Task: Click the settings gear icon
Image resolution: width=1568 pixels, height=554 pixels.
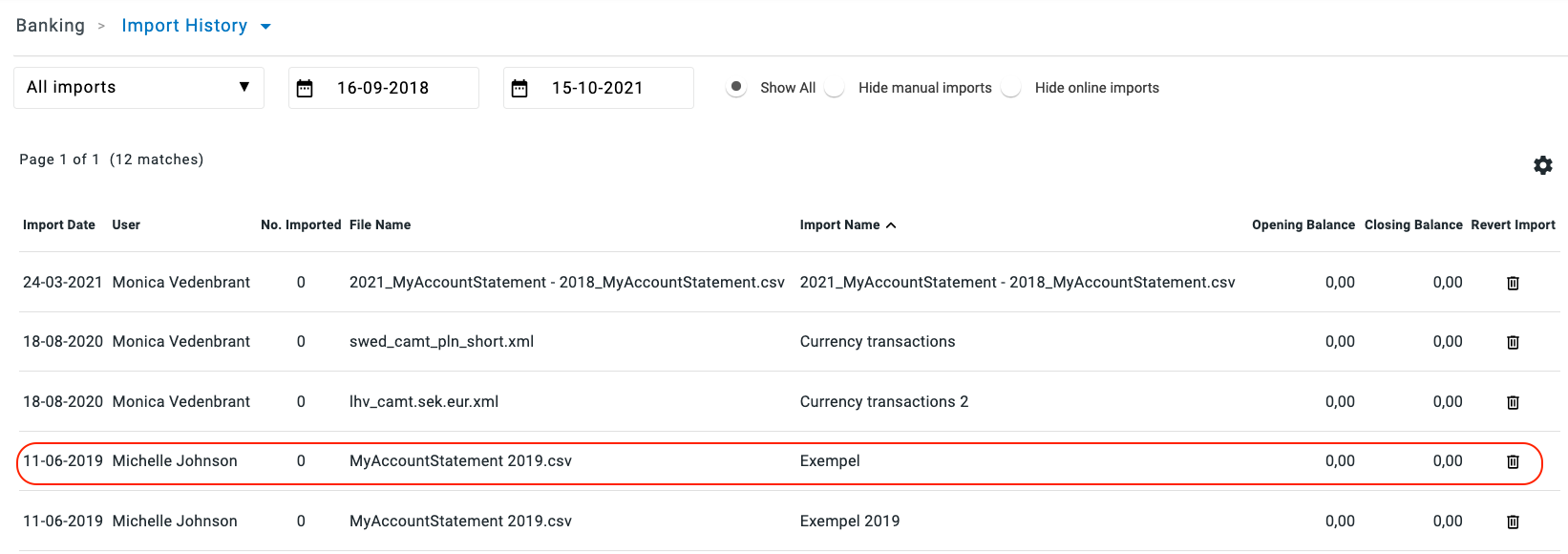Action: point(1542,165)
